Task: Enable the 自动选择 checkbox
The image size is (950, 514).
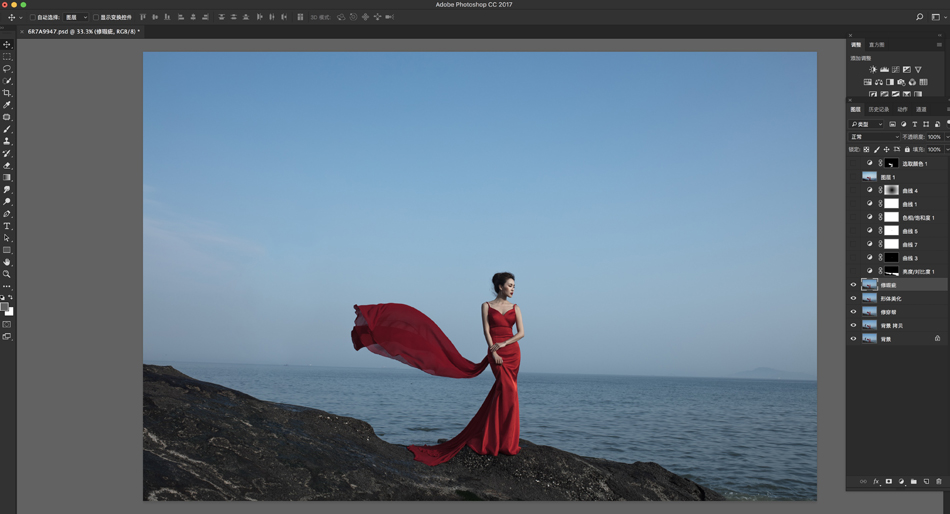Action: click(32, 17)
